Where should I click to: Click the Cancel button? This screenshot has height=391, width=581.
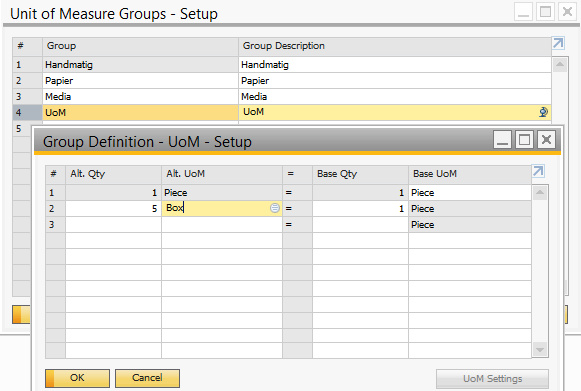click(147, 378)
